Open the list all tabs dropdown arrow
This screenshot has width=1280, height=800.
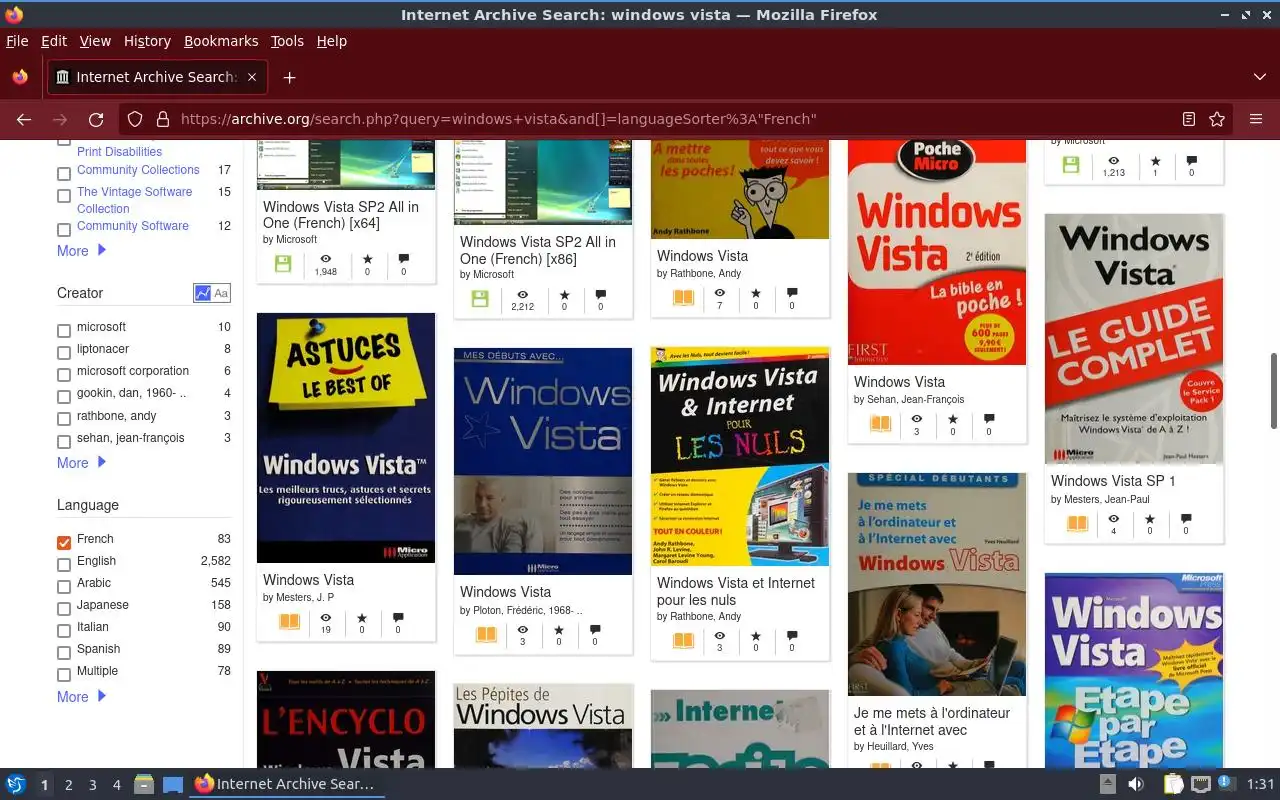pos(1260,77)
